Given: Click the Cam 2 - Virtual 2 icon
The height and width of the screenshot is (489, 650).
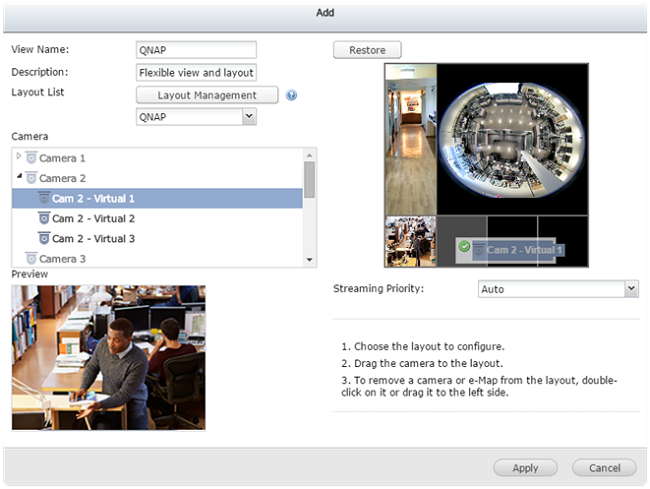Looking at the screenshot, I should coord(44,218).
